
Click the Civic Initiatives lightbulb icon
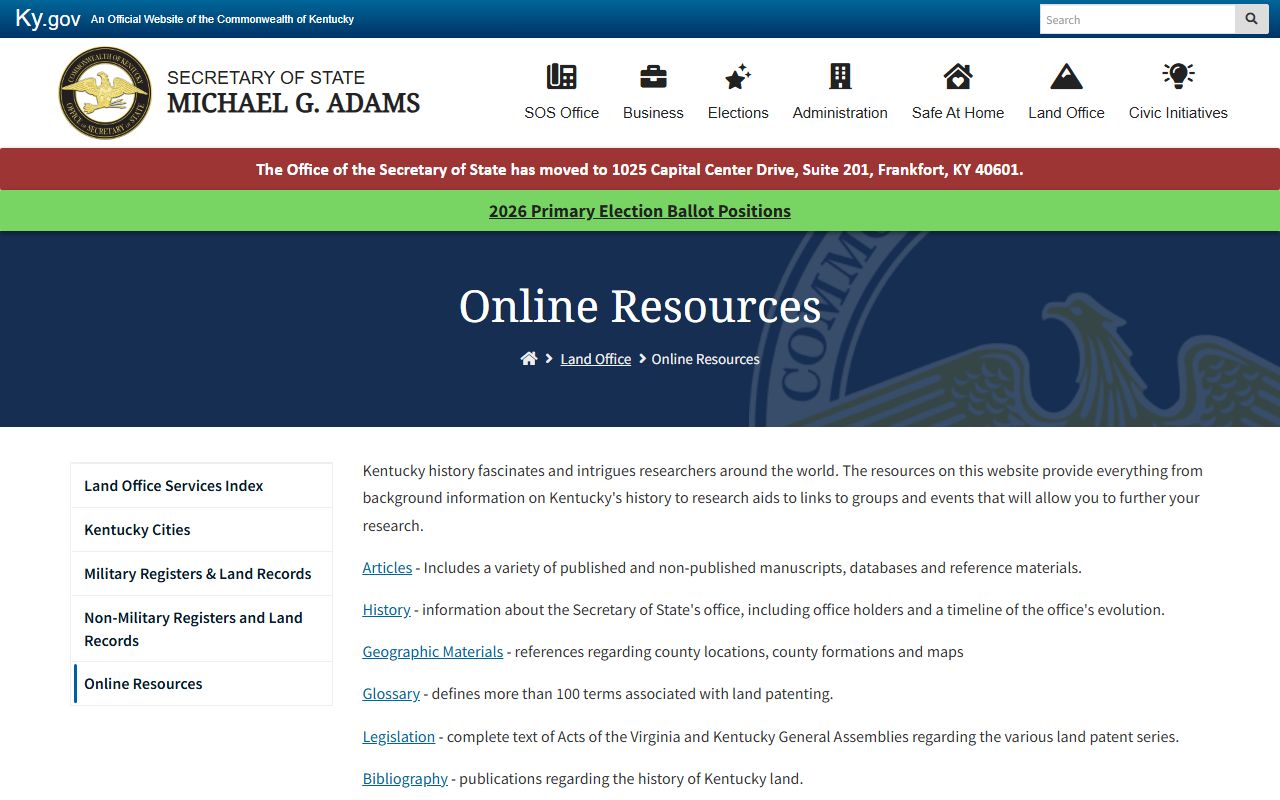point(1178,76)
